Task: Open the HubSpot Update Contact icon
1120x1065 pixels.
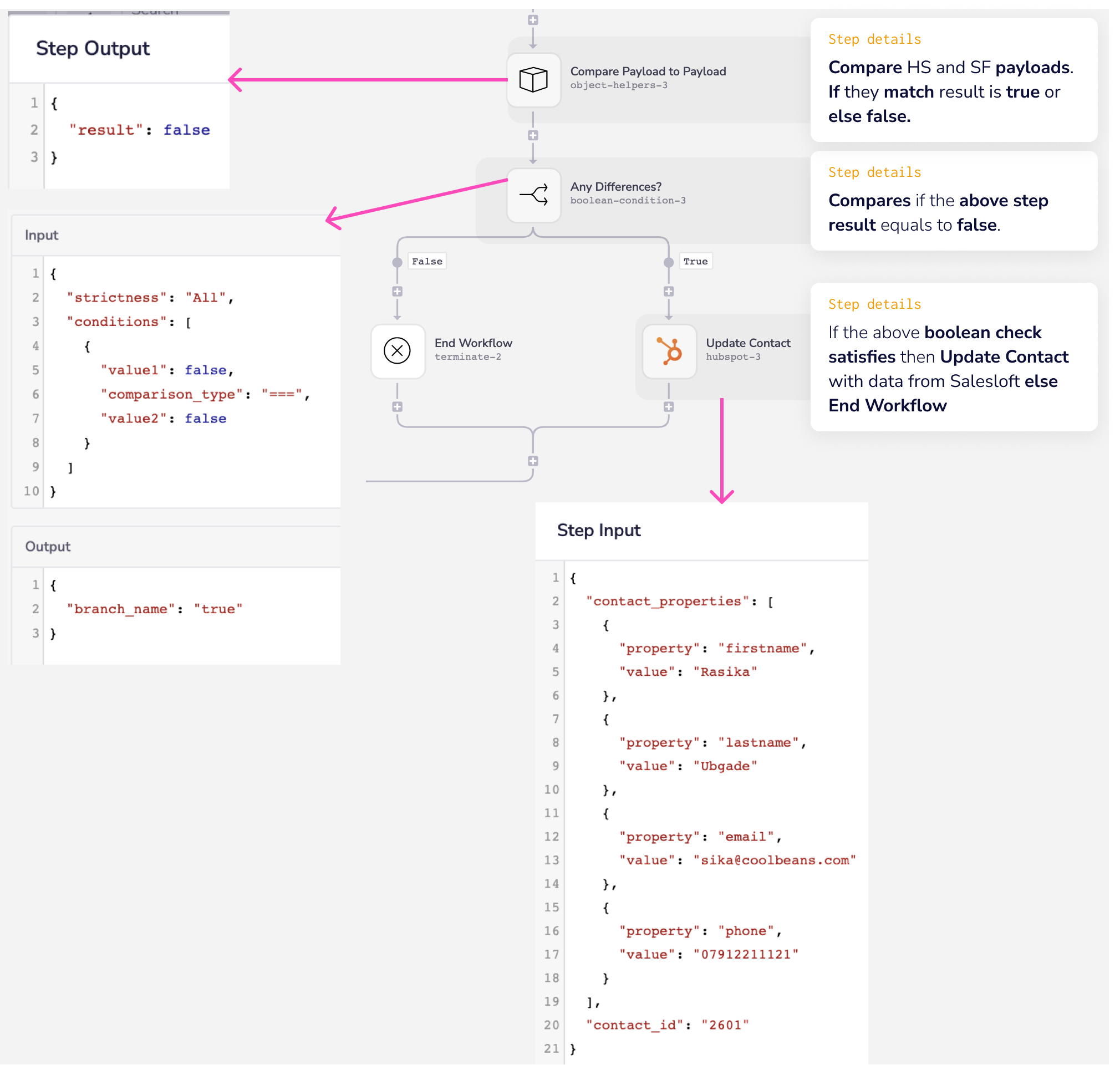Action: [669, 350]
